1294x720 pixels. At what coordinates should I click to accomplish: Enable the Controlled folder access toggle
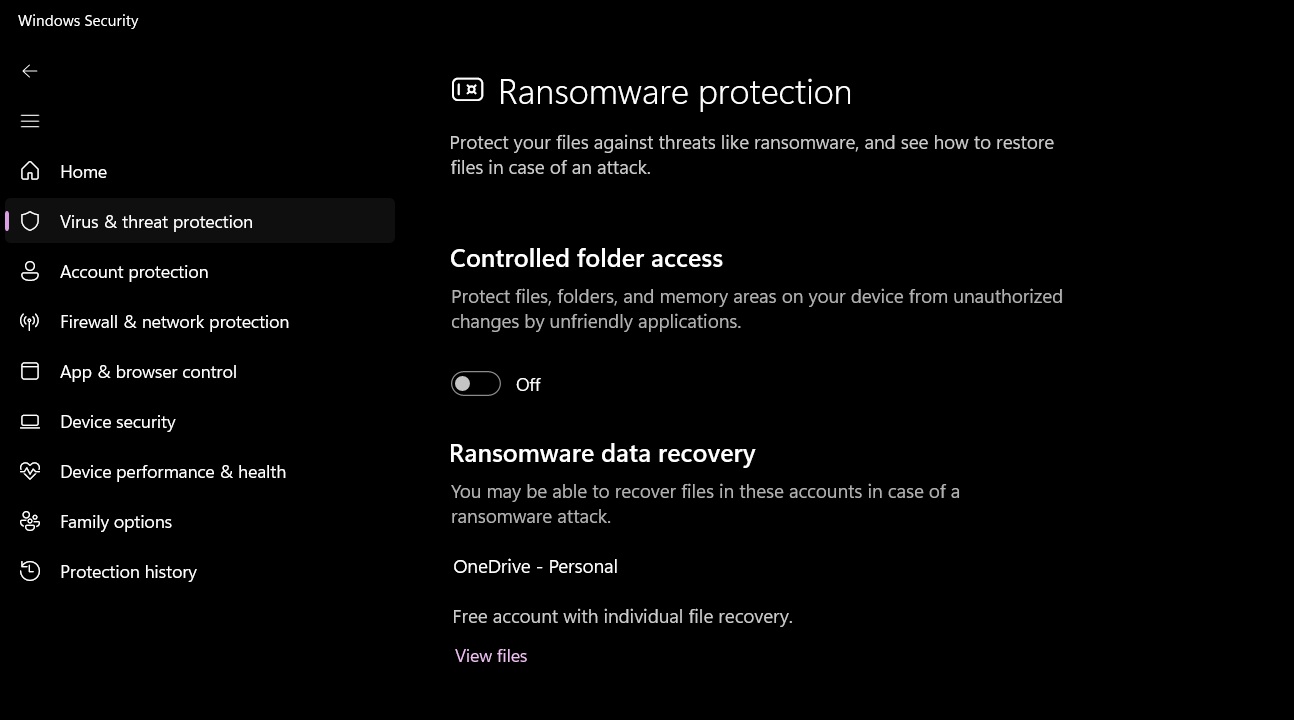point(476,383)
